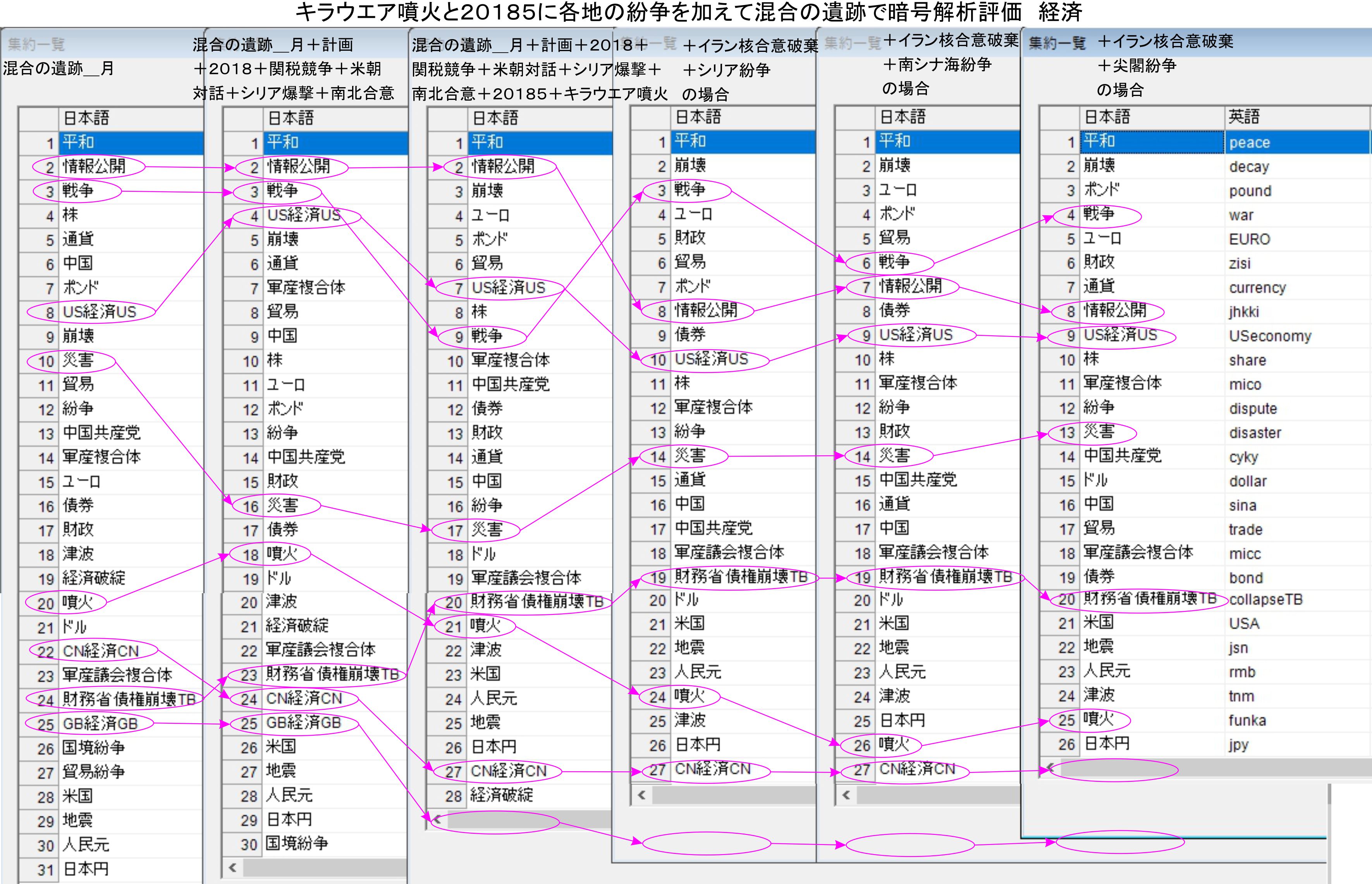Select row 4 株 entry
1372x884 pixels.
tap(70, 215)
